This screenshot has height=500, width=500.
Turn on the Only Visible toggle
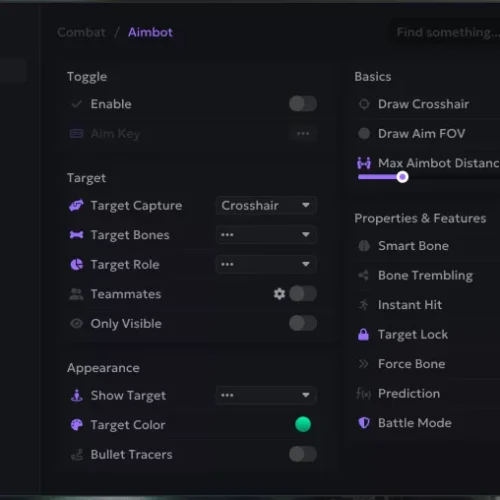click(x=303, y=323)
